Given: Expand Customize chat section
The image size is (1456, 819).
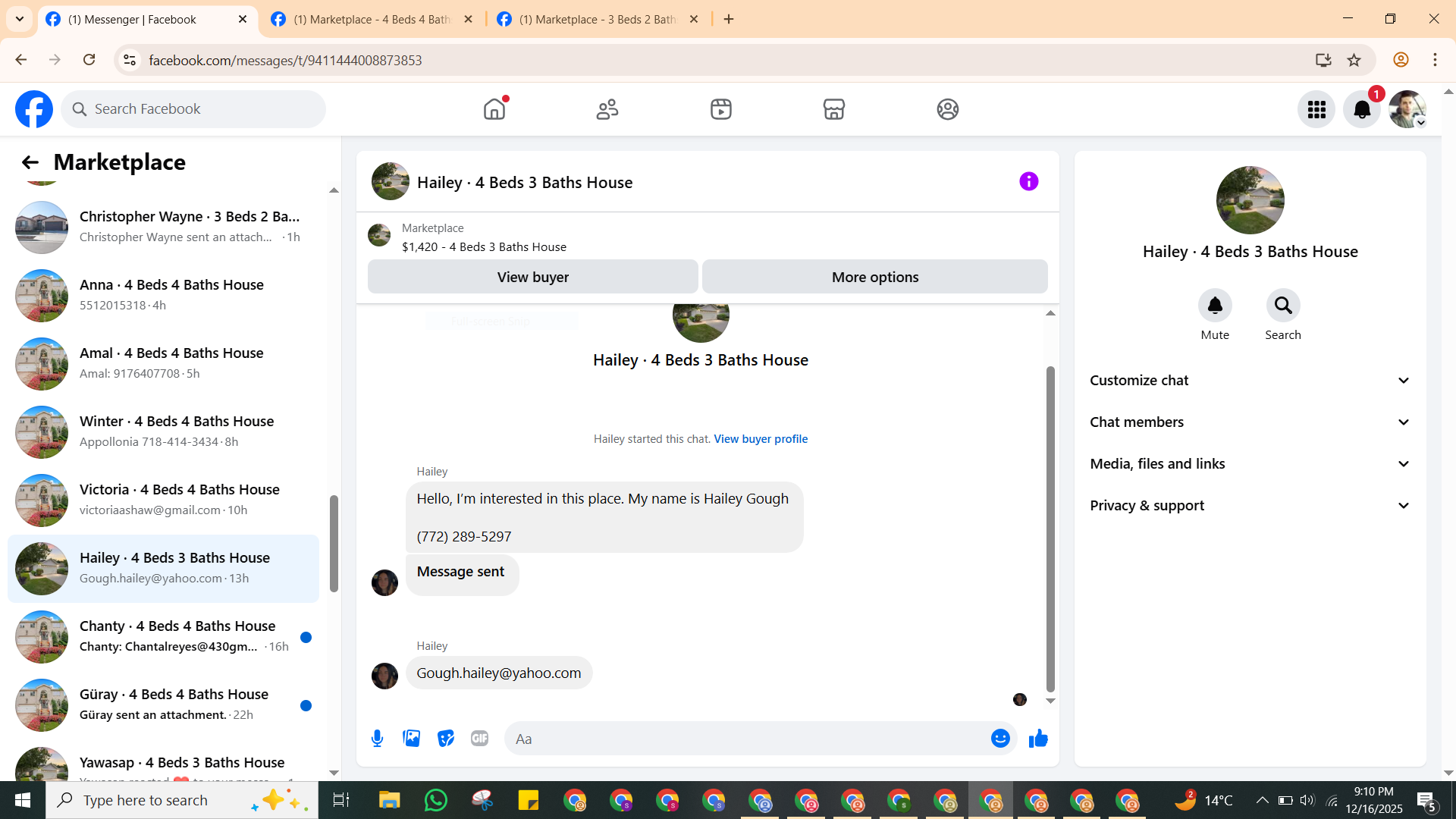Looking at the screenshot, I should click(x=1250, y=381).
